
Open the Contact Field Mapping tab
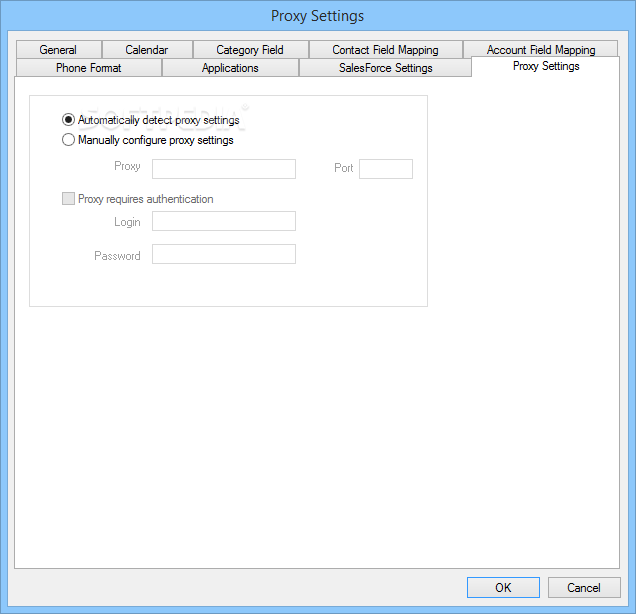coord(386,49)
